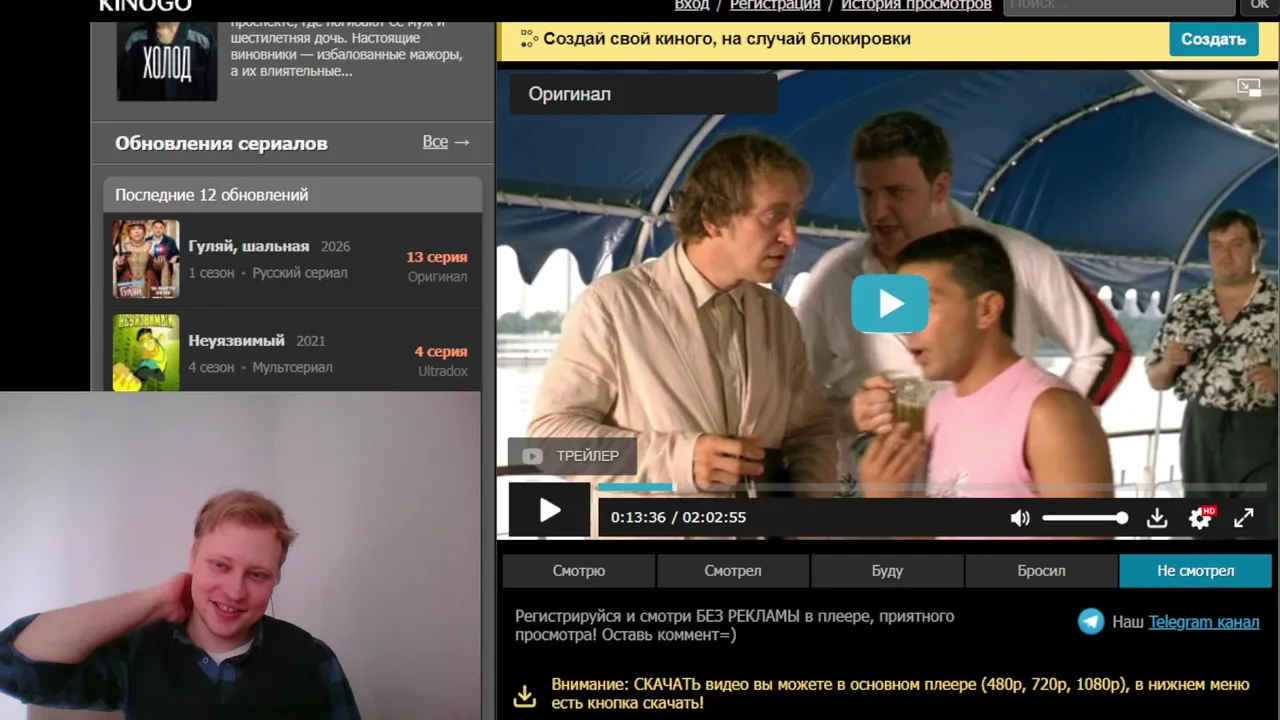Click the Неуязвимый poster thumbnail
The image size is (1280, 720).
[x=146, y=352]
